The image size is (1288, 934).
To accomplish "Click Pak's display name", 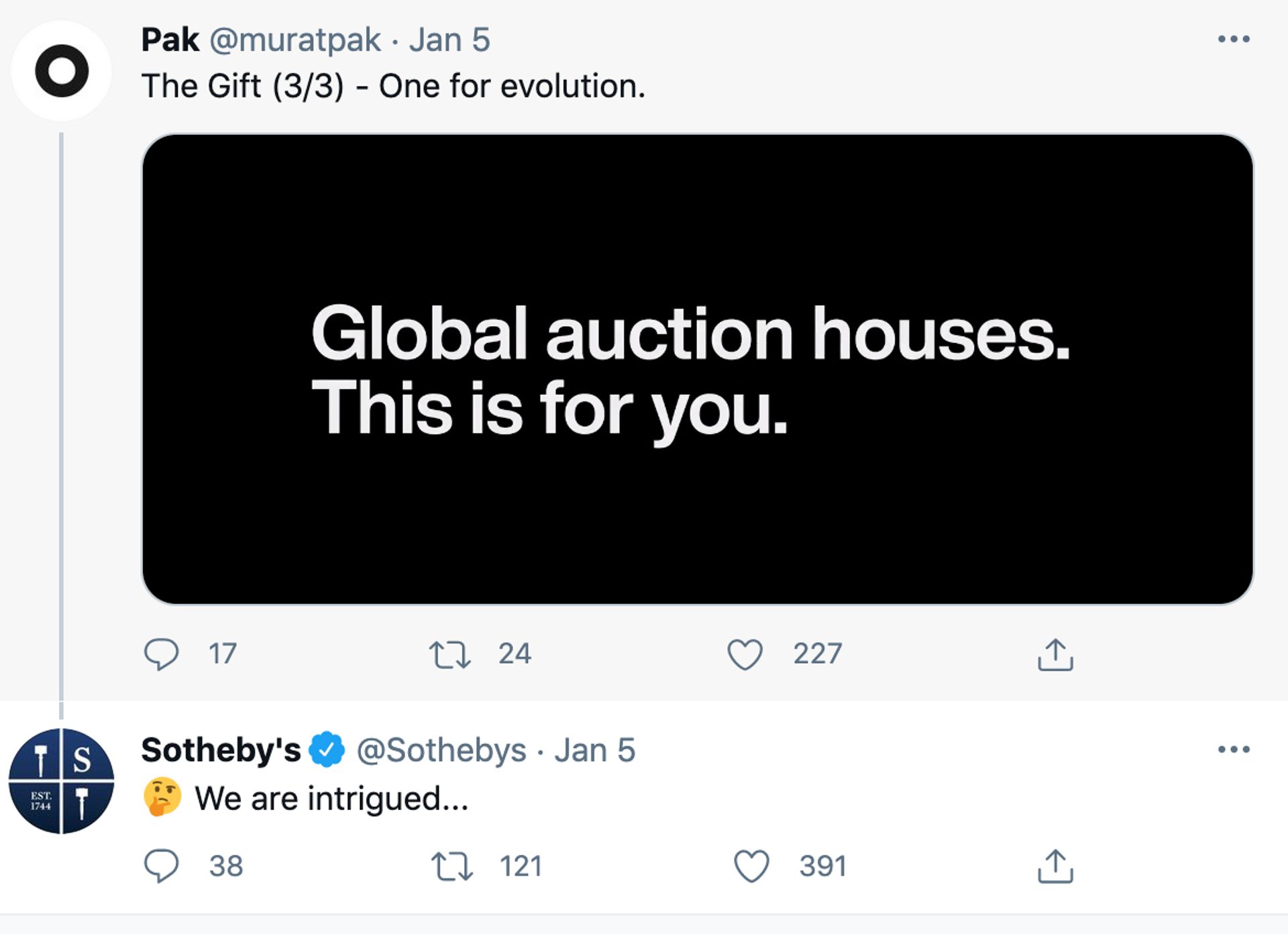I will pyautogui.click(x=170, y=40).
